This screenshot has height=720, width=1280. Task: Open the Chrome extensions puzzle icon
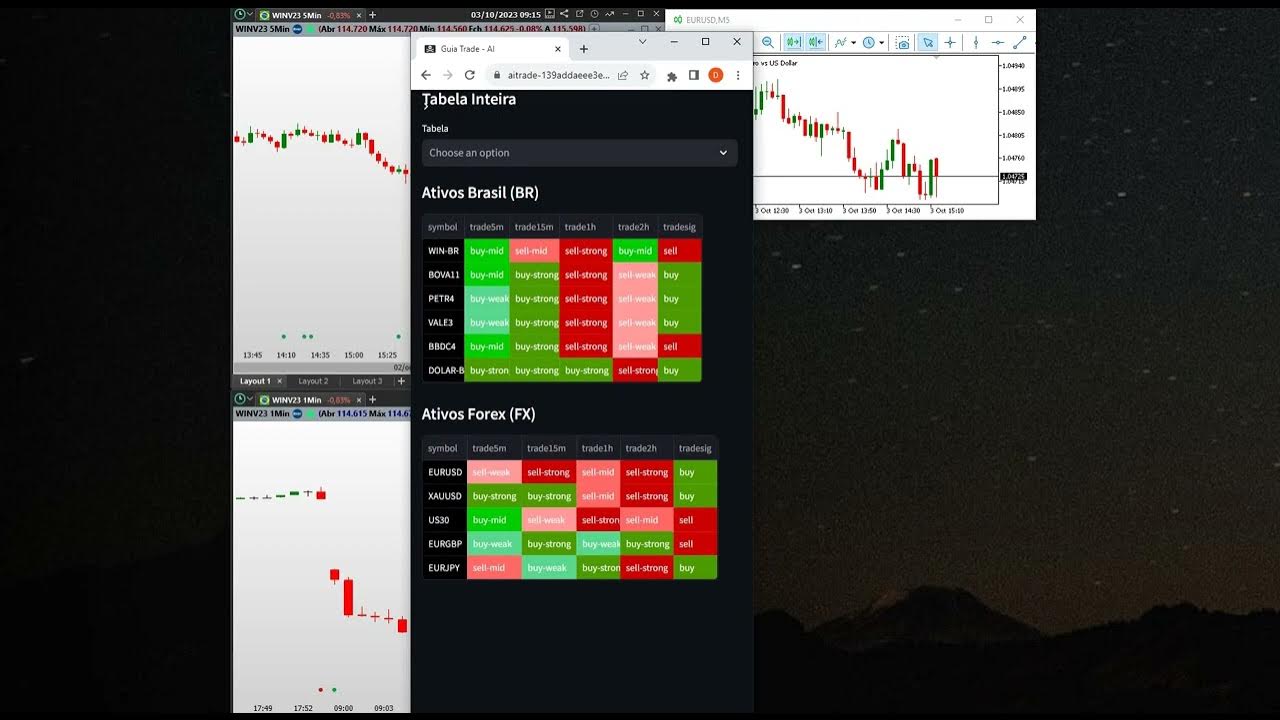672,76
